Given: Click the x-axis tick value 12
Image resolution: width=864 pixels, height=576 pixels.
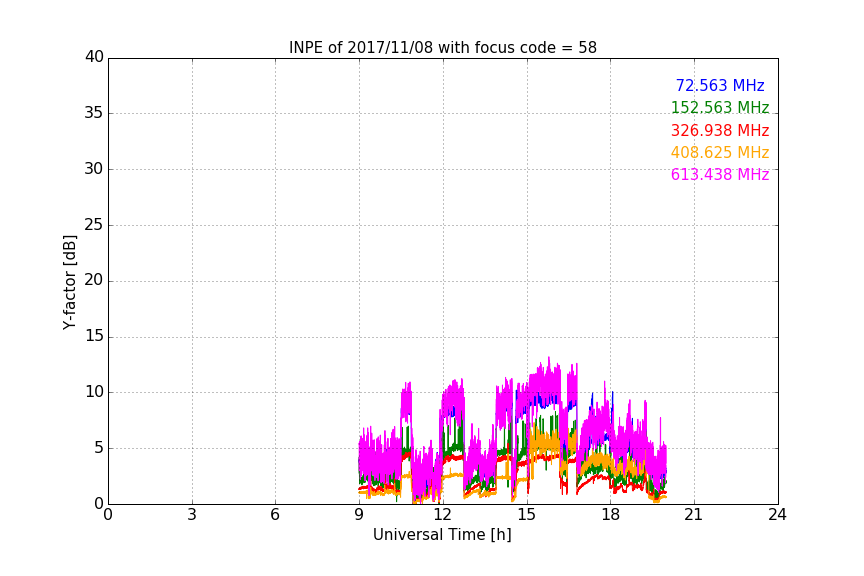Looking at the screenshot, I should click(x=443, y=515).
